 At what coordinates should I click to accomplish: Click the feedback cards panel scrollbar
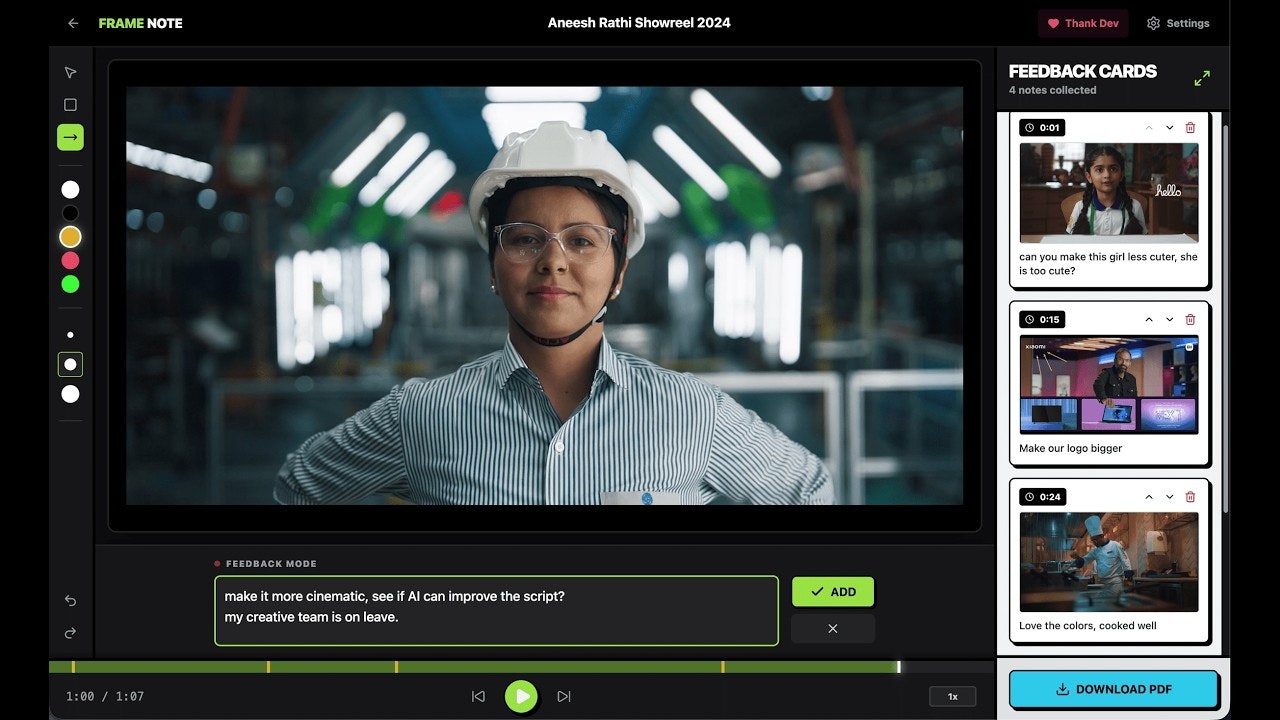(x=1225, y=320)
